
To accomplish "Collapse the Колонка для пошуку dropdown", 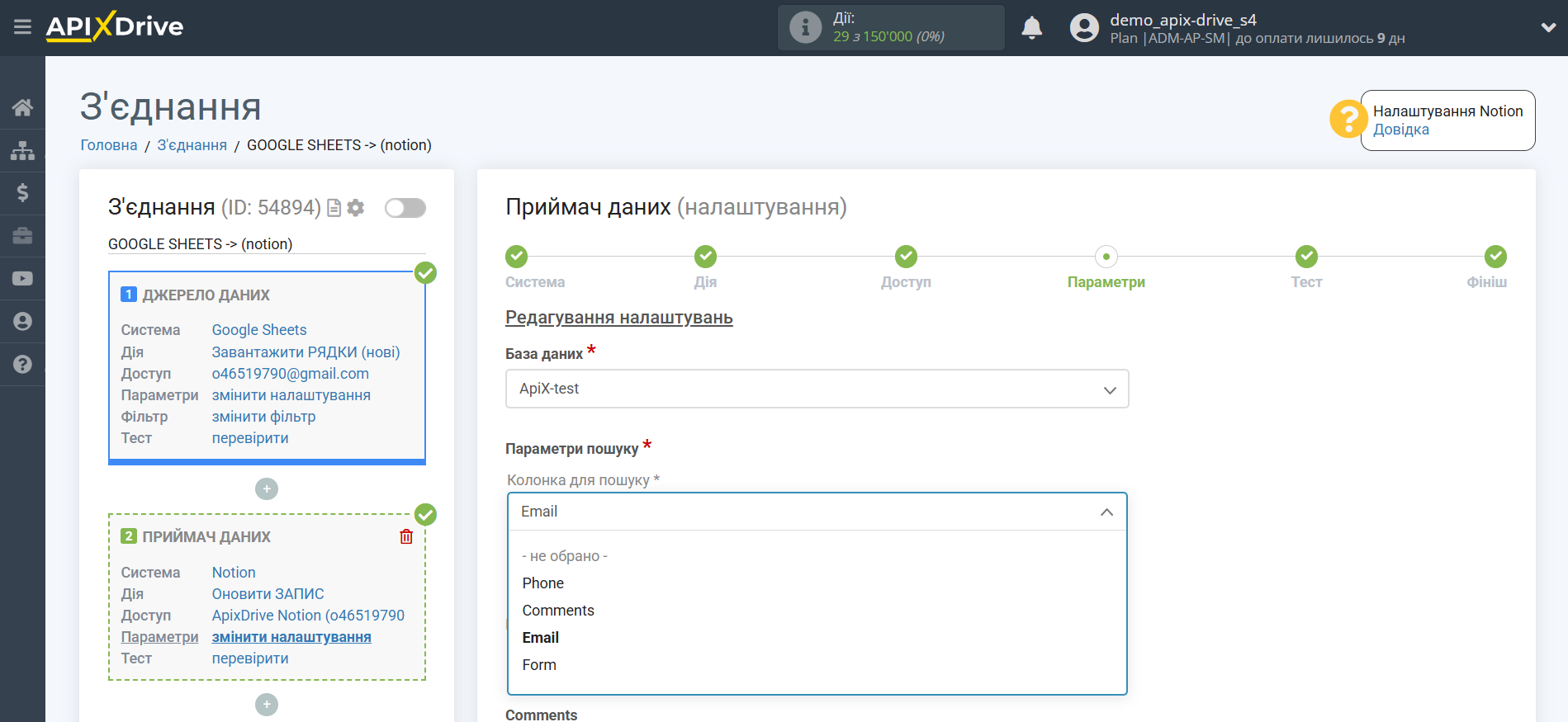I will [x=817, y=512].
